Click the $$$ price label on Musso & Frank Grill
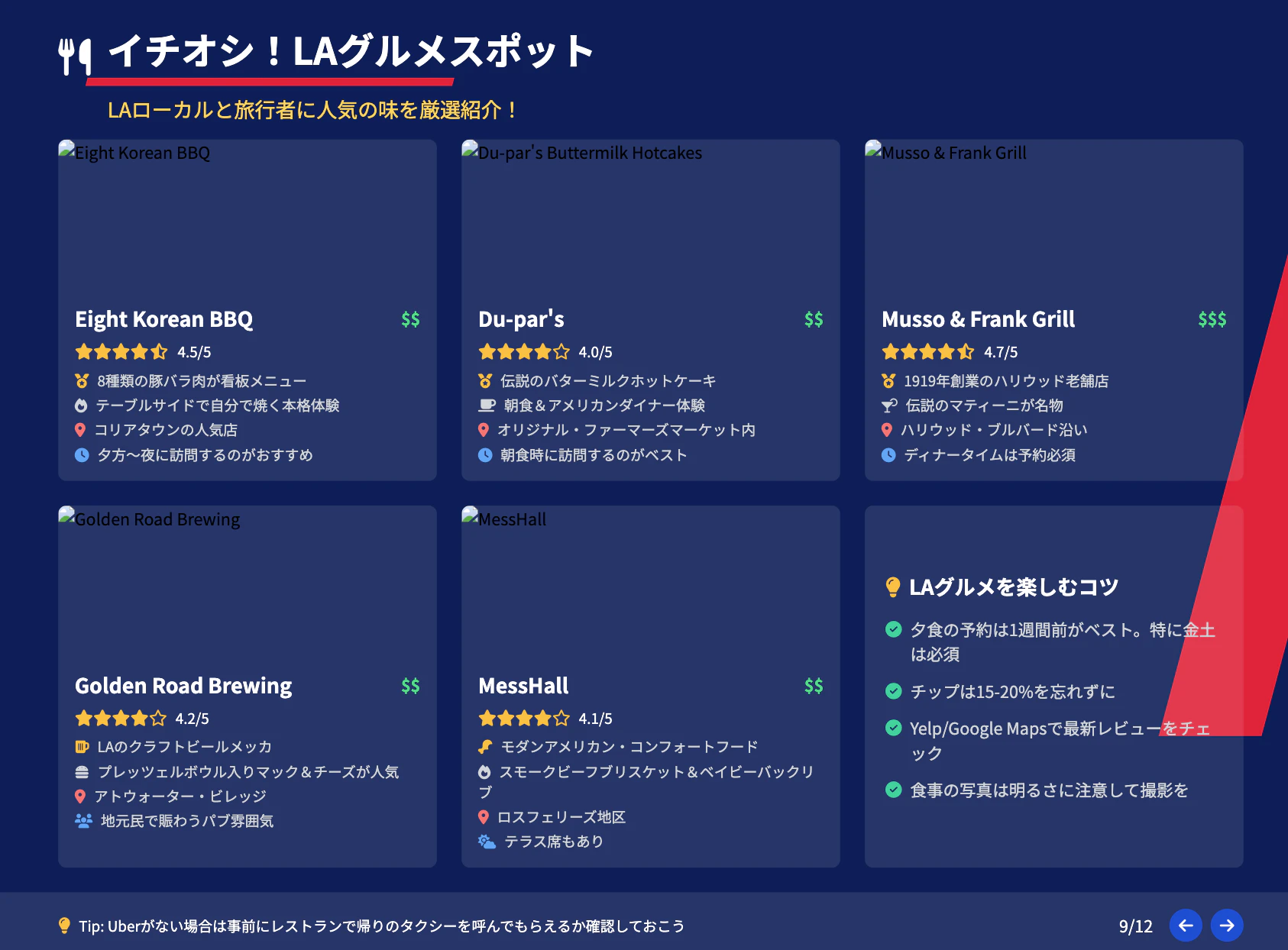 [1212, 319]
